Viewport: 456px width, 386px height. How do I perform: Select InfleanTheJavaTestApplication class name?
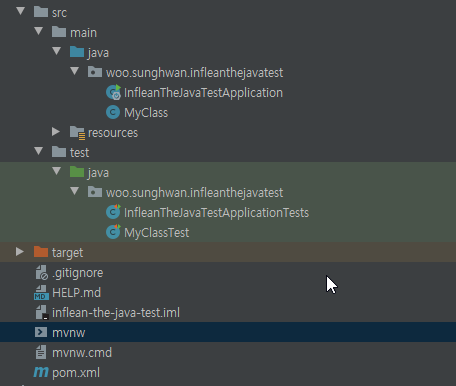203,93
